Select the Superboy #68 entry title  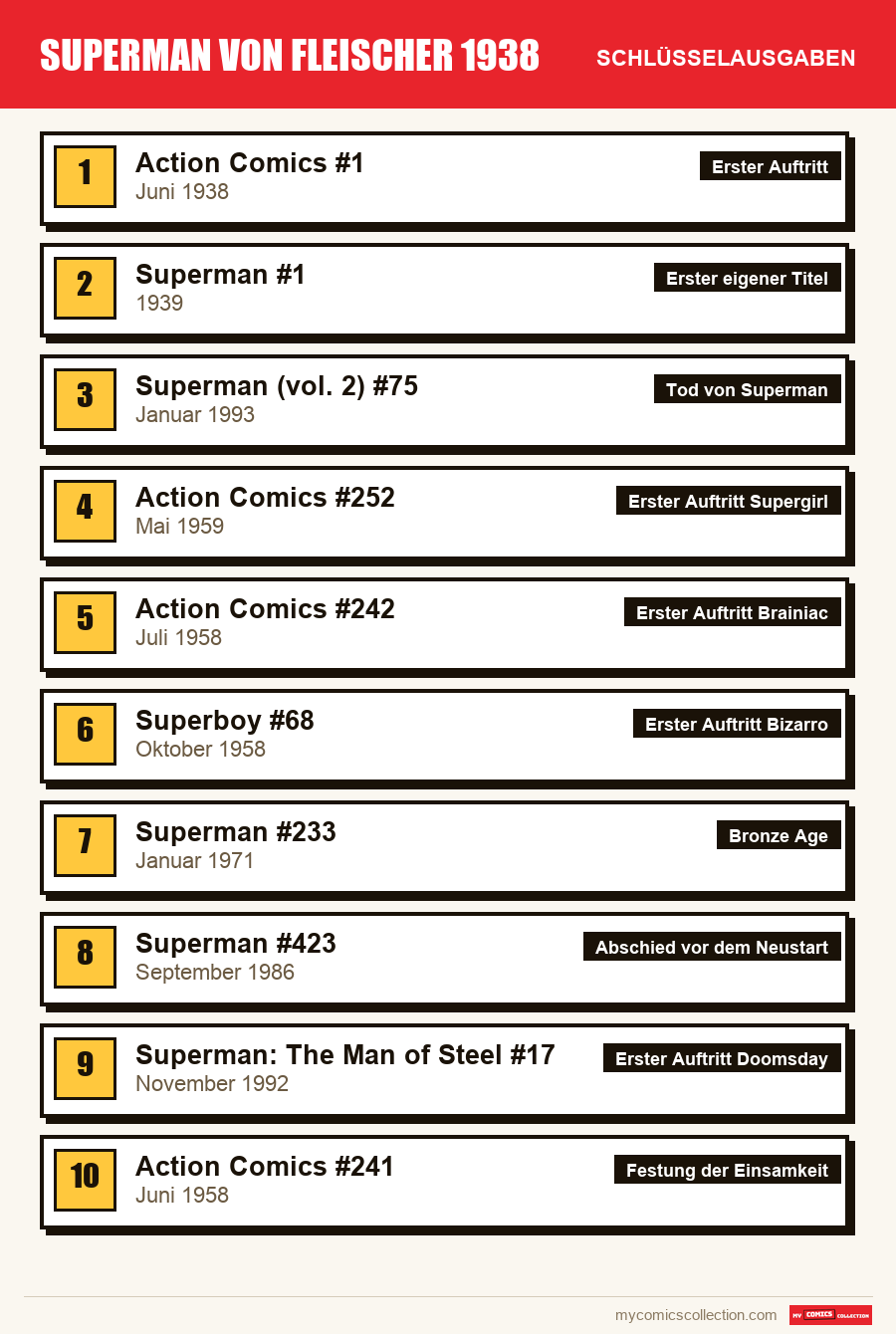pos(225,721)
